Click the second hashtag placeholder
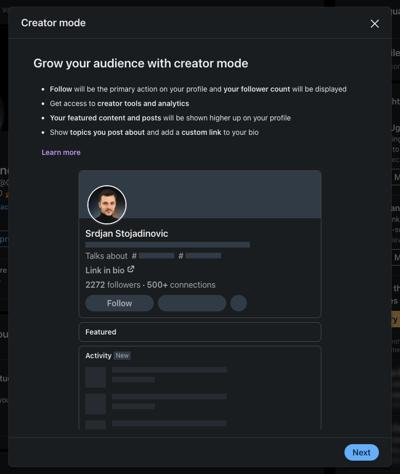 203,256
